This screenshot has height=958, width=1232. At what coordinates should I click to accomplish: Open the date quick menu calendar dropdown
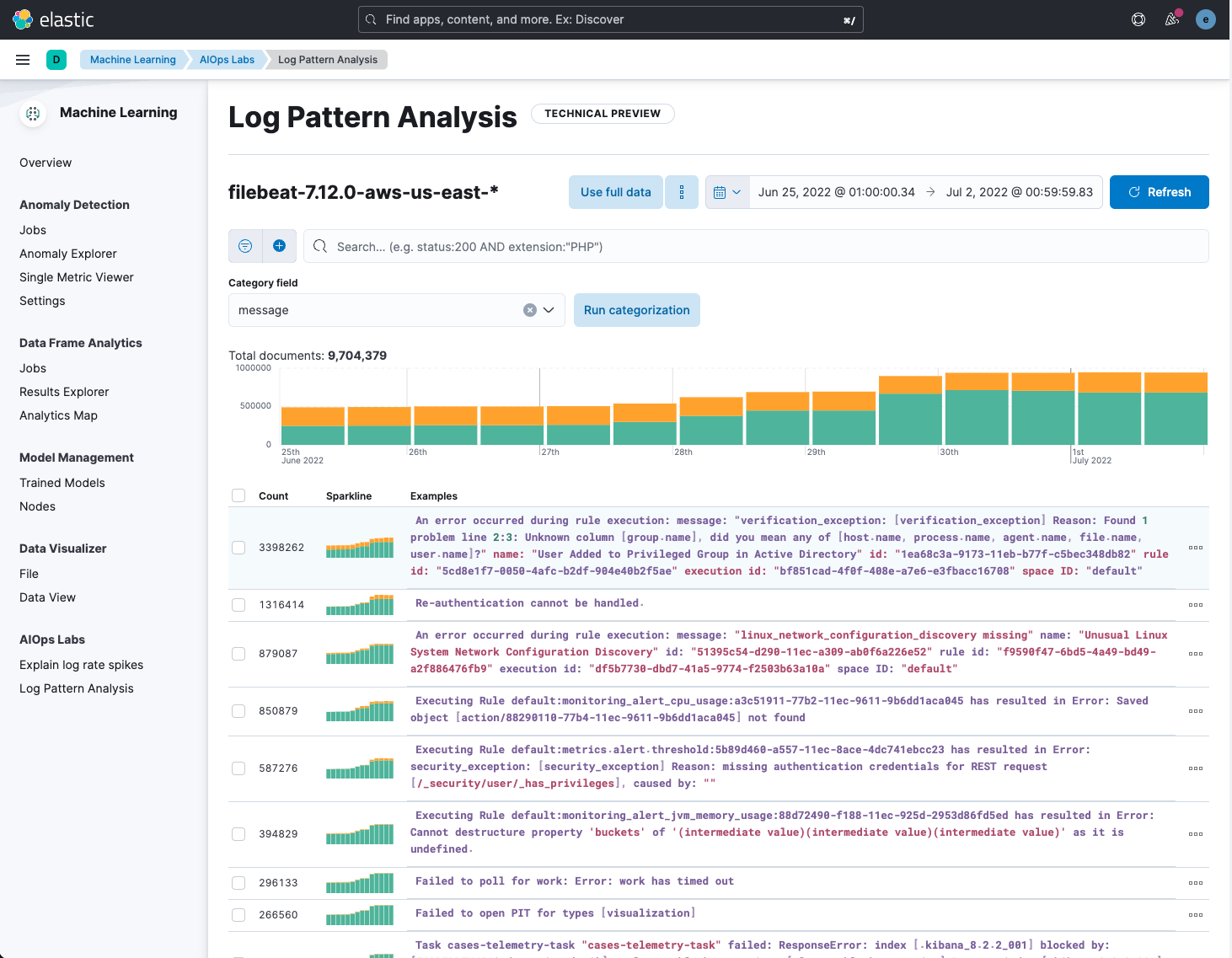click(726, 192)
